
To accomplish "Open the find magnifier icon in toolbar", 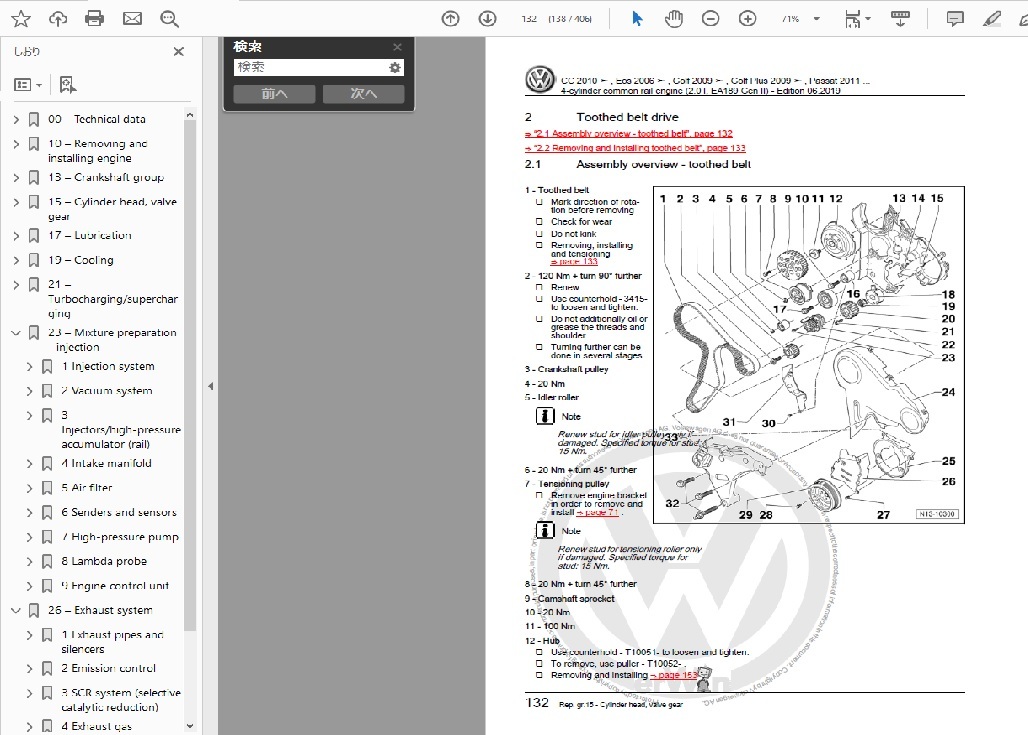I will pyautogui.click(x=169, y=18).
